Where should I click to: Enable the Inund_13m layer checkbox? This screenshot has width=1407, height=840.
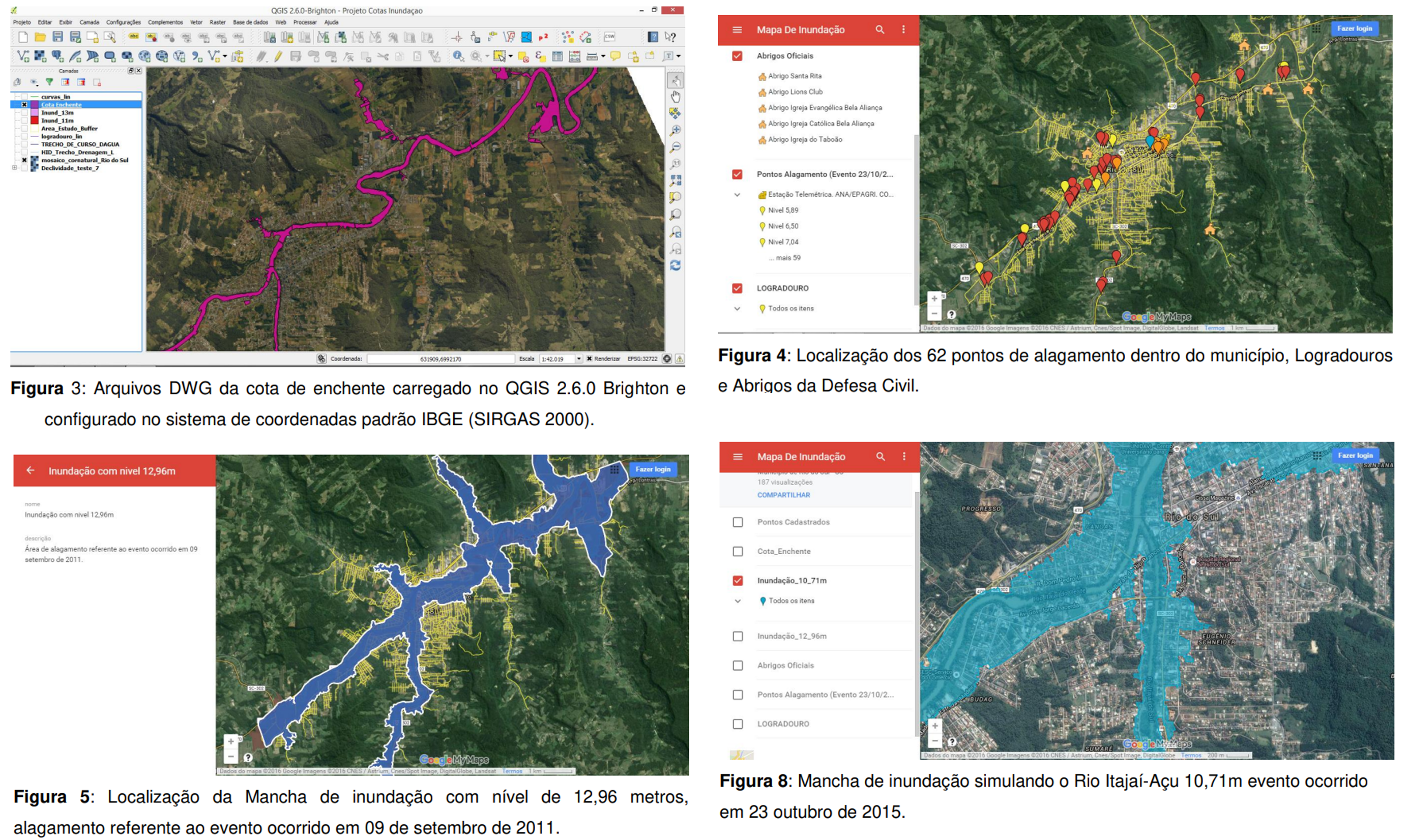tap(24, 113)
